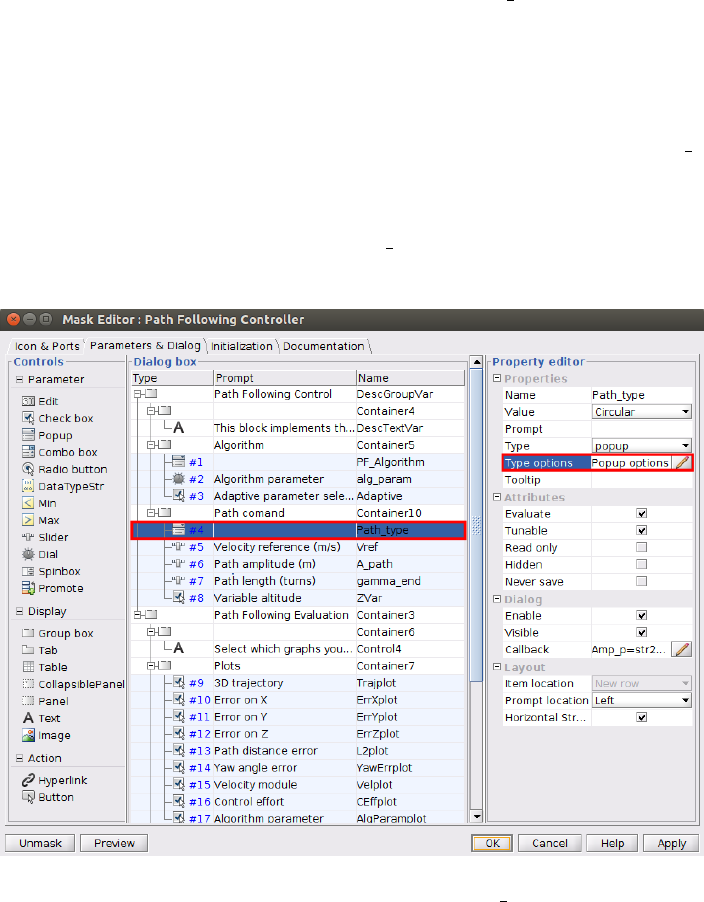This screenshot has width=704, height=902.
Task: Select the CollapsiblePanel control icon
Action: coord(28,684)
